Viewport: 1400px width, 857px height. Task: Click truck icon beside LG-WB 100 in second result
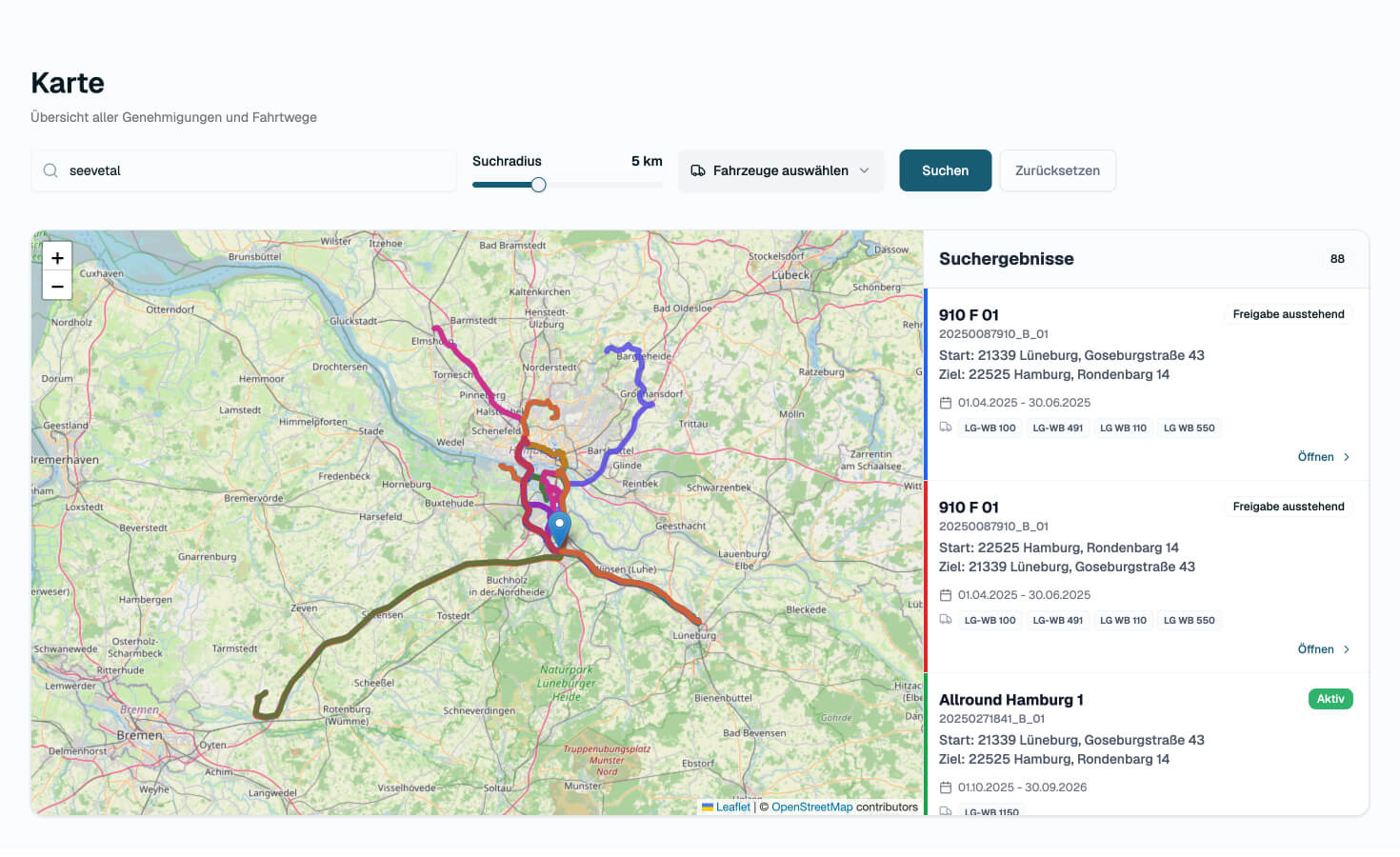(x=946, y=620)
